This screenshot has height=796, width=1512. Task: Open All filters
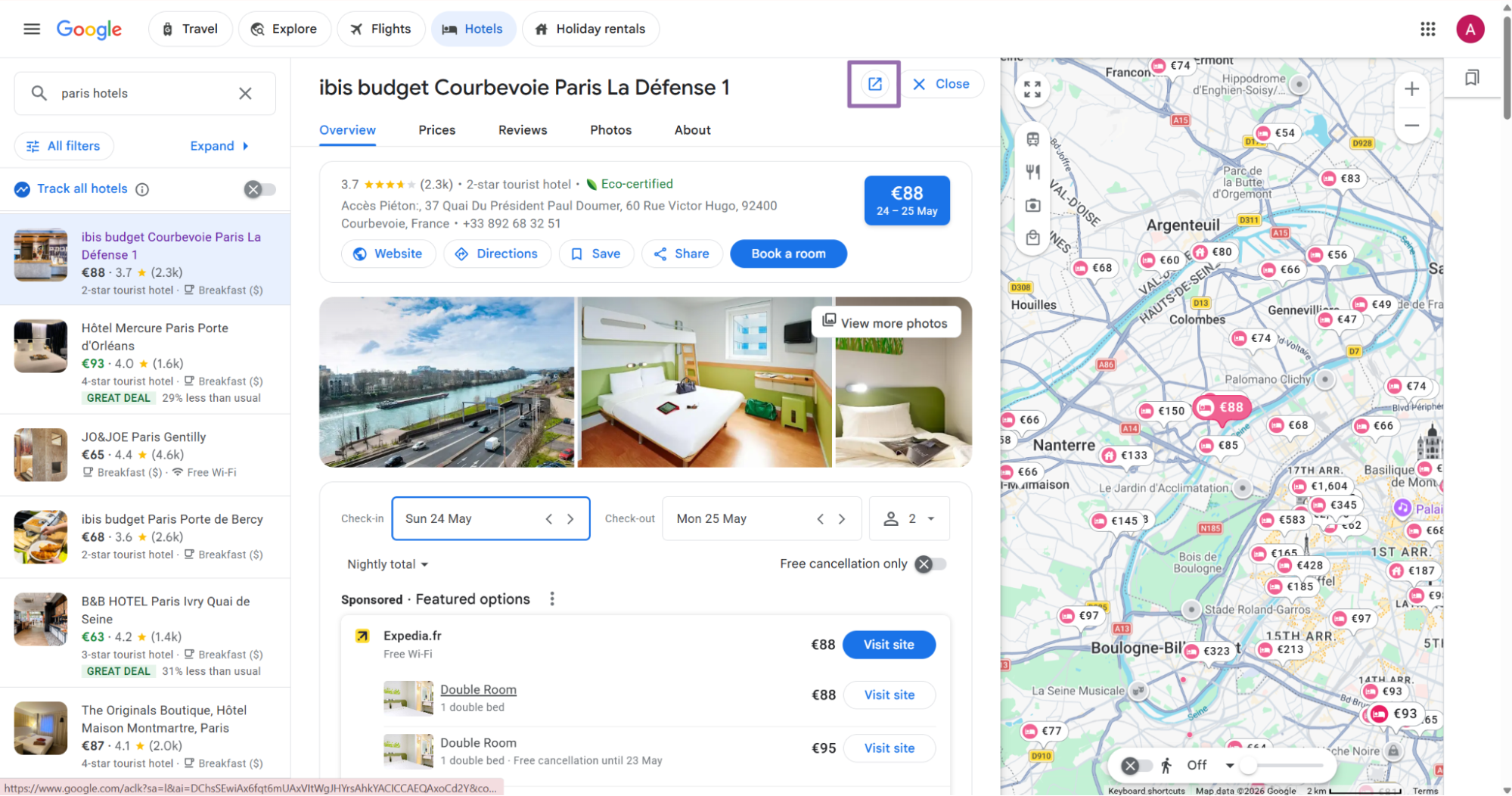point(64,146)
